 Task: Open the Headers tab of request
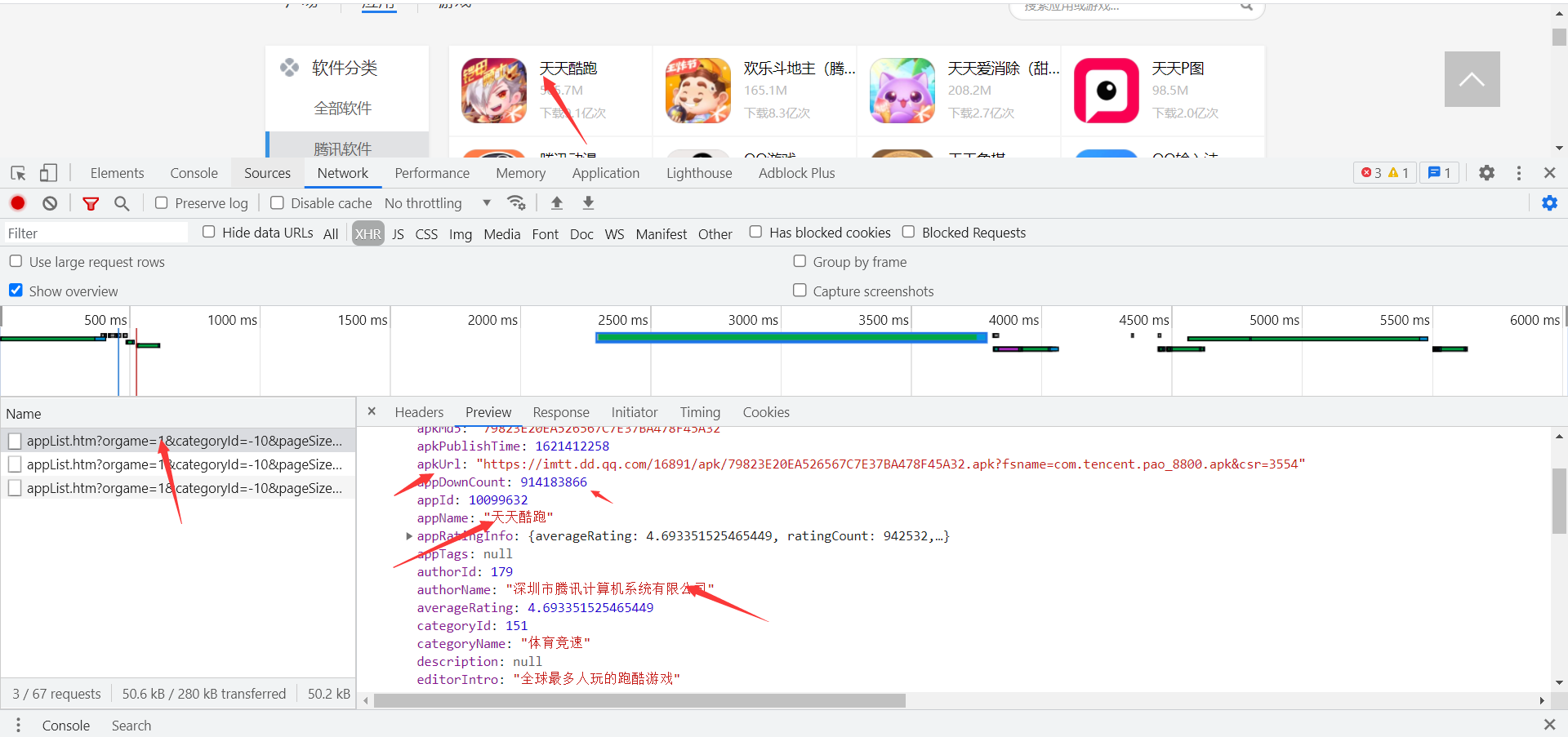pyautogui.click(x=419, y=412)
